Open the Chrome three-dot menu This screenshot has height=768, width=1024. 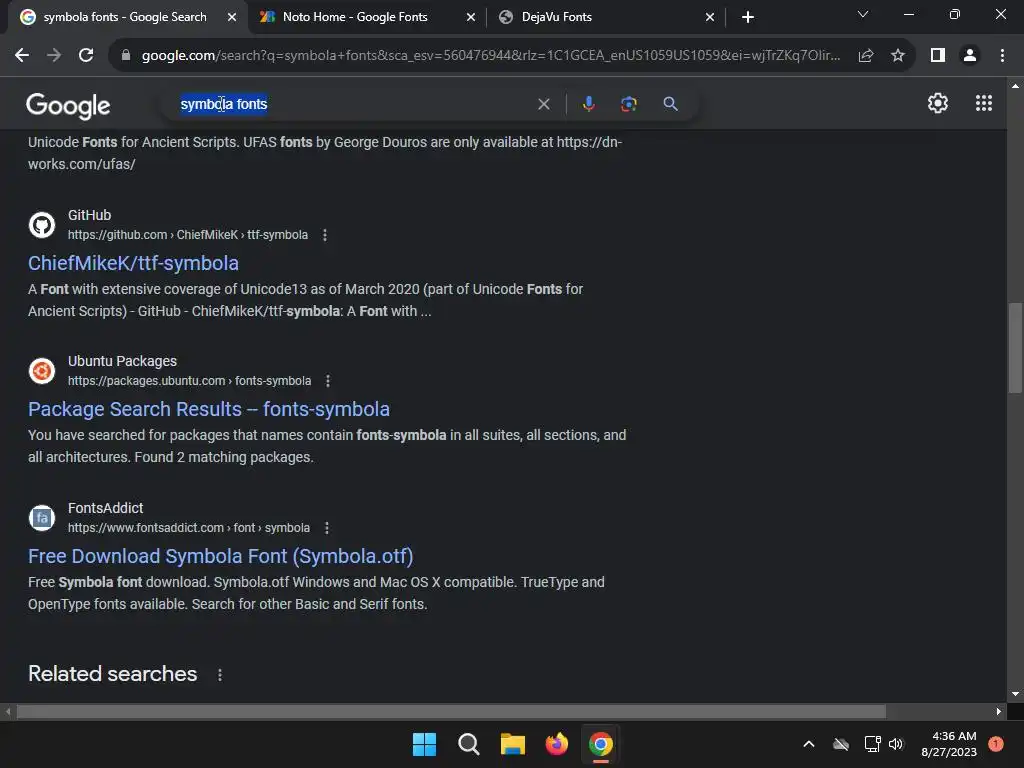click(1002, 56)
